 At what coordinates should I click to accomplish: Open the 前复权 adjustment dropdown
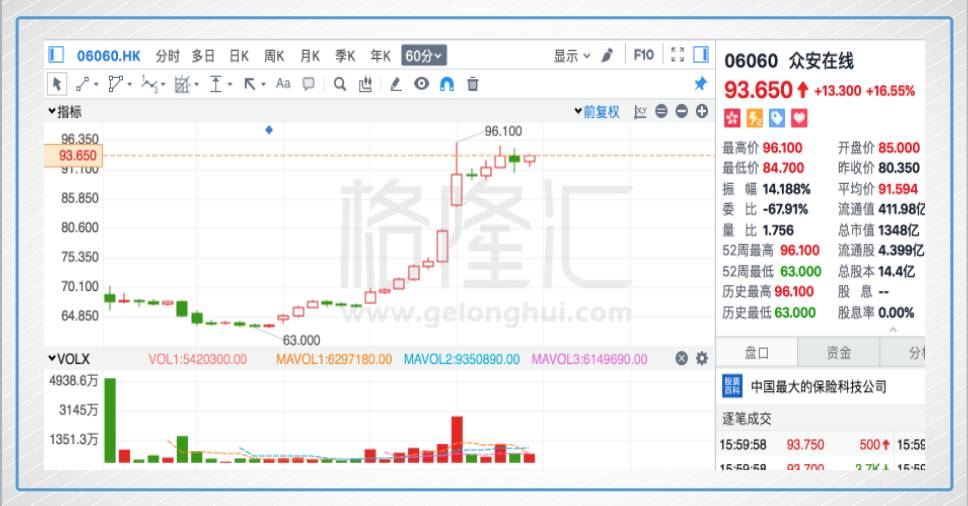click(597, 112)
